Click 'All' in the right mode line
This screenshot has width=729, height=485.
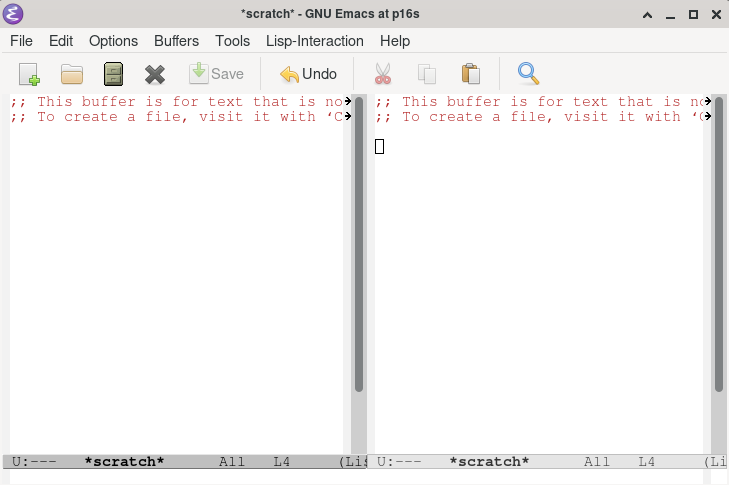[x=596, y=462]
